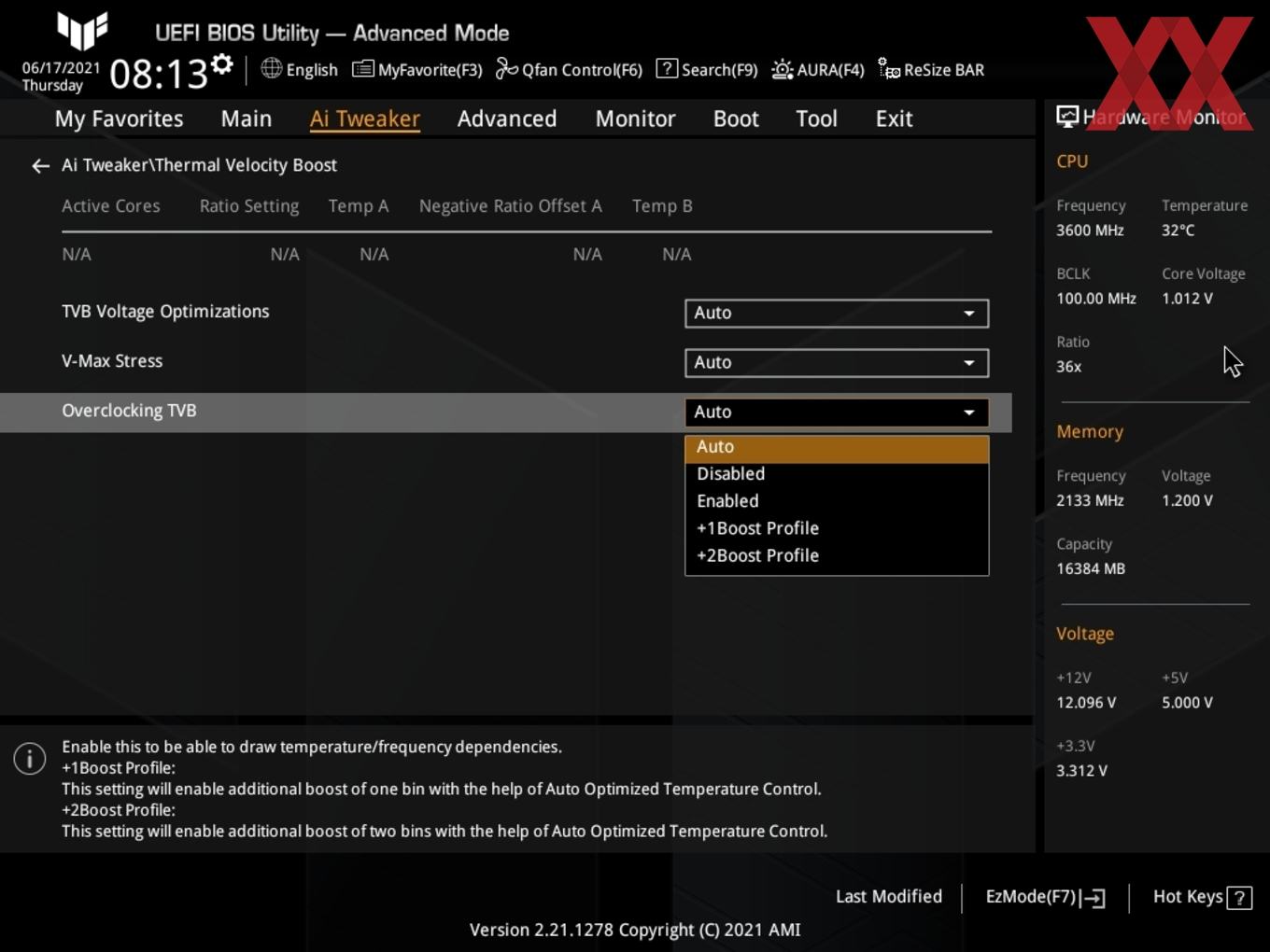Viewport: 1270px width, 952px height.
Task: Collapse the Overclocking TVB dropdown
Action: coord(837,413)
